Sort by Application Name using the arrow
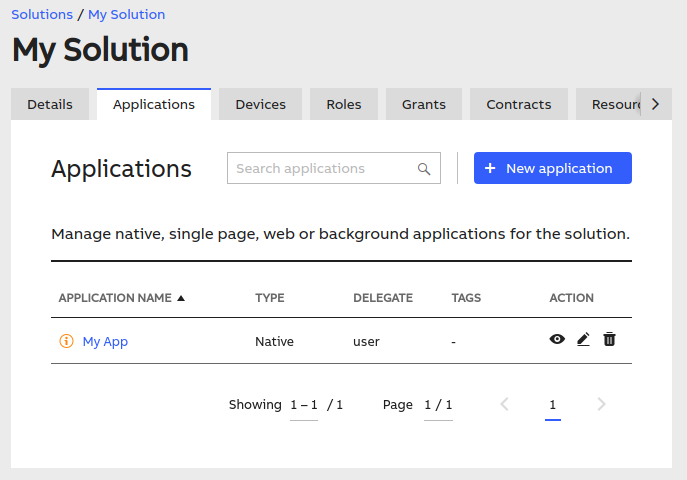Image resolution: width=687 pixels, height=480 pixels. point(181,298)
